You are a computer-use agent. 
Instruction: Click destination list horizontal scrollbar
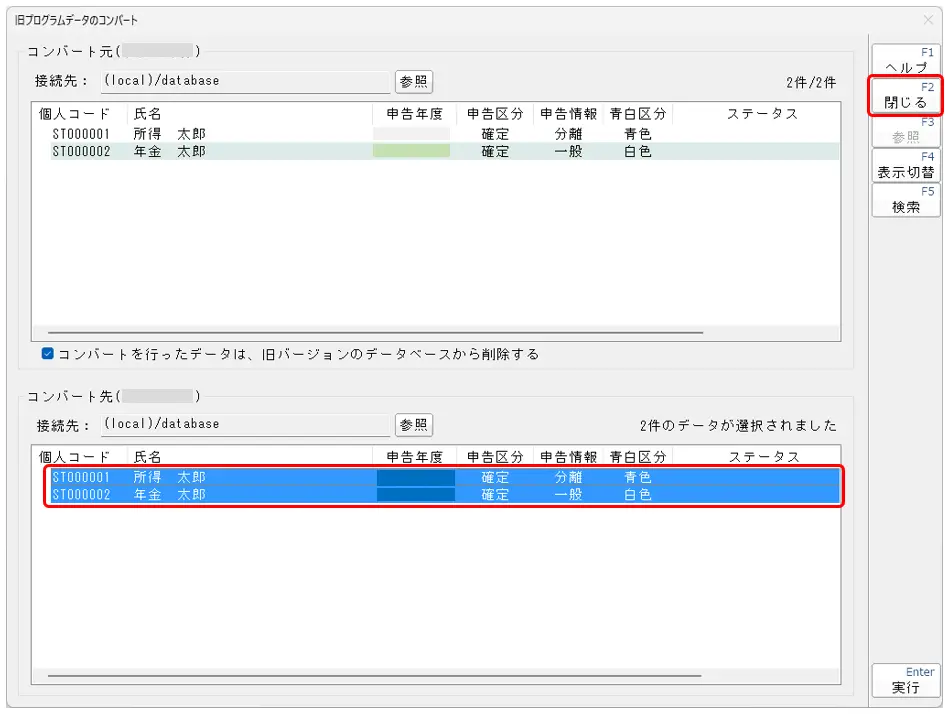click(375, 676)
